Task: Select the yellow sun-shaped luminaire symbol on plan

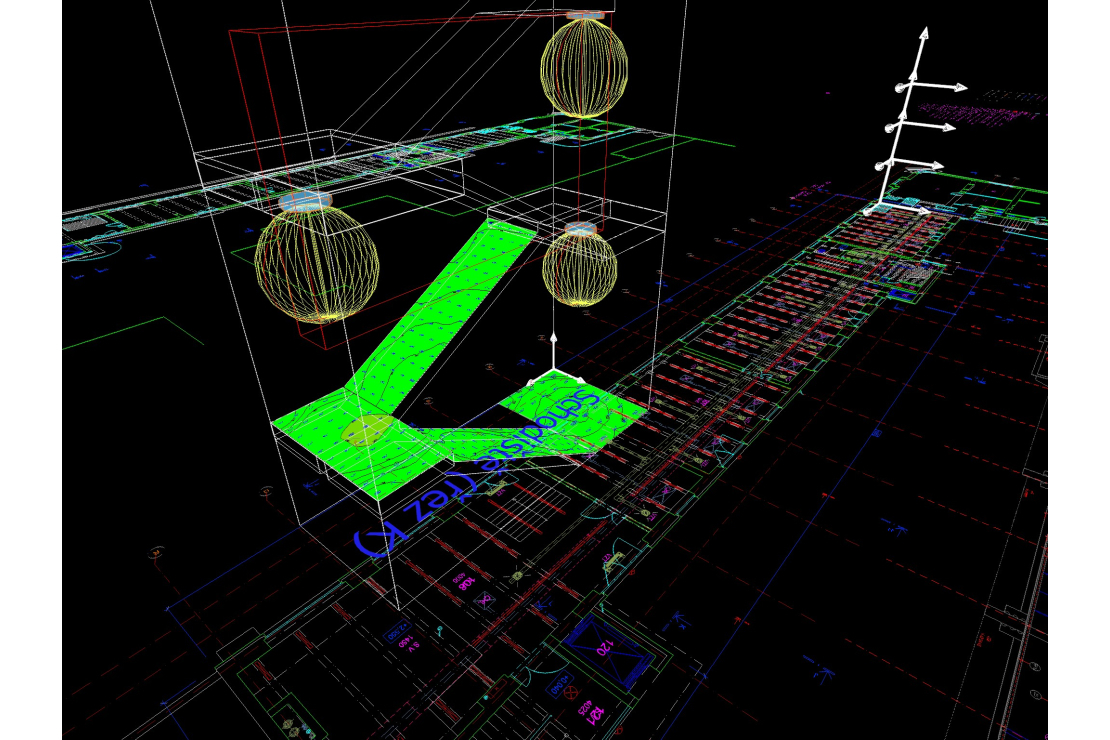Action: coord(517,578)
